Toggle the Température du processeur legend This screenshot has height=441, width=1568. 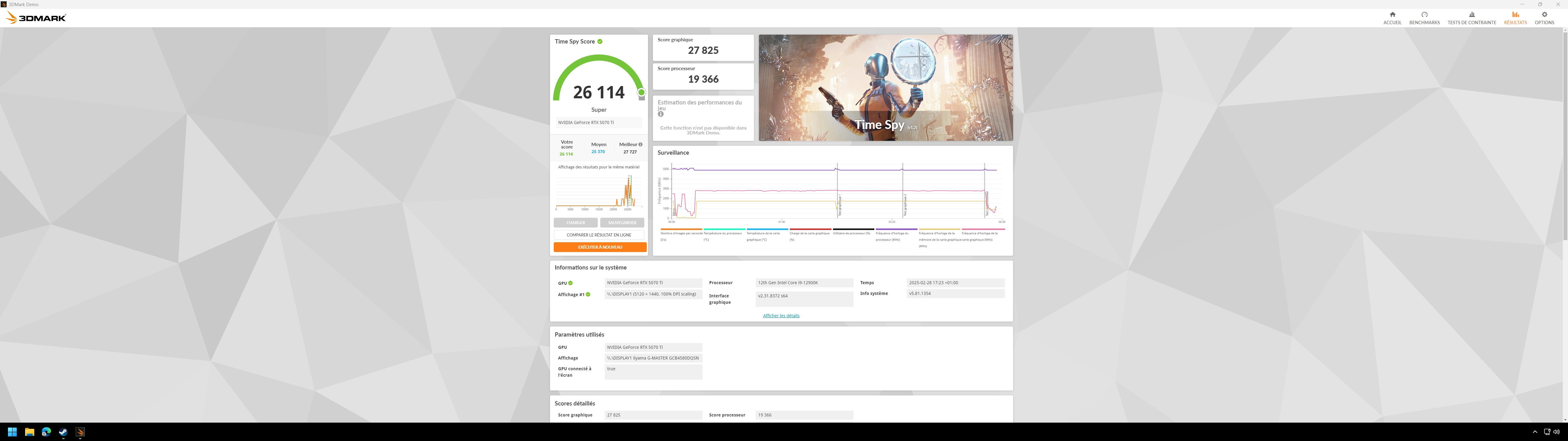pos(724,235)
